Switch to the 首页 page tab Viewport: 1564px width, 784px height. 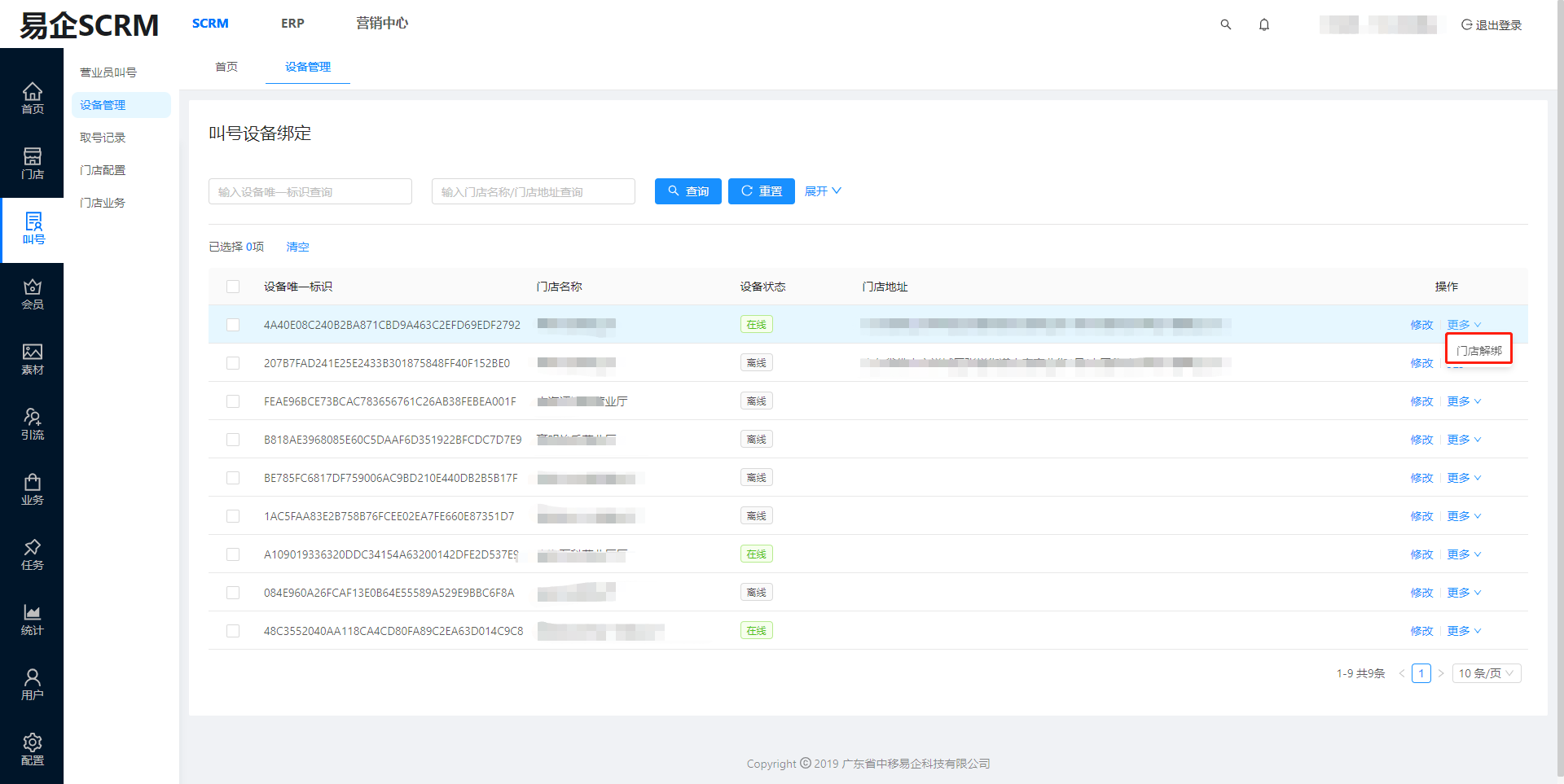[x=226, y=67]
